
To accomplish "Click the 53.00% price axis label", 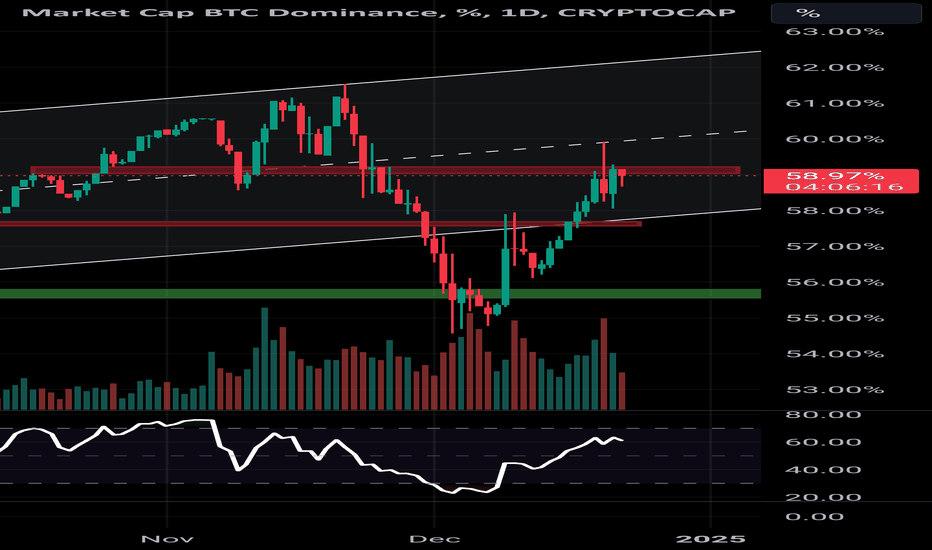I will 835,389.
